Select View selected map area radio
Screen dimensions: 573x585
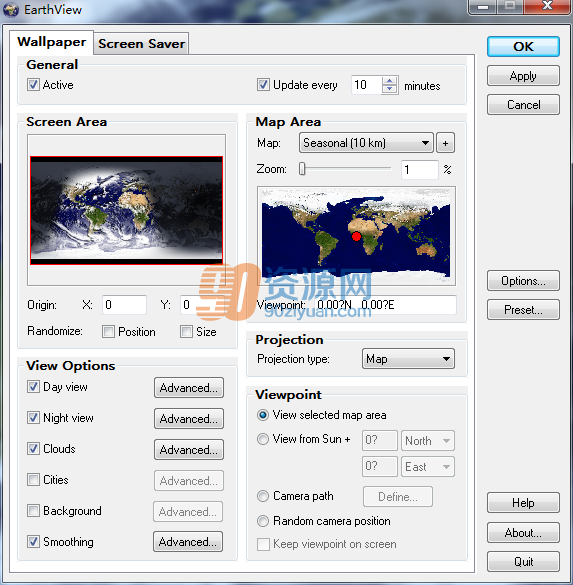coord(263,415)
